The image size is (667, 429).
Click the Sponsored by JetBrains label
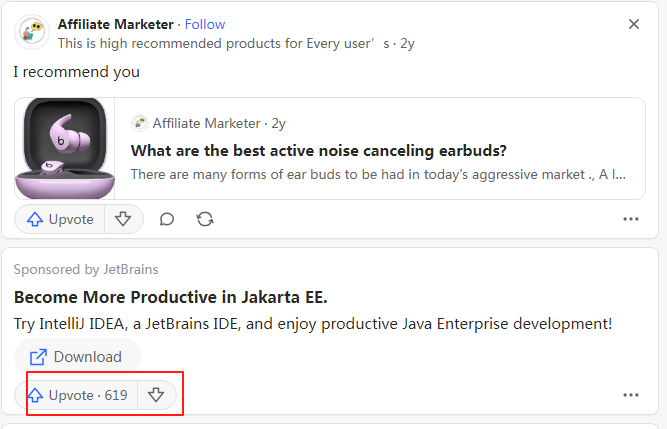pos(86,269)
